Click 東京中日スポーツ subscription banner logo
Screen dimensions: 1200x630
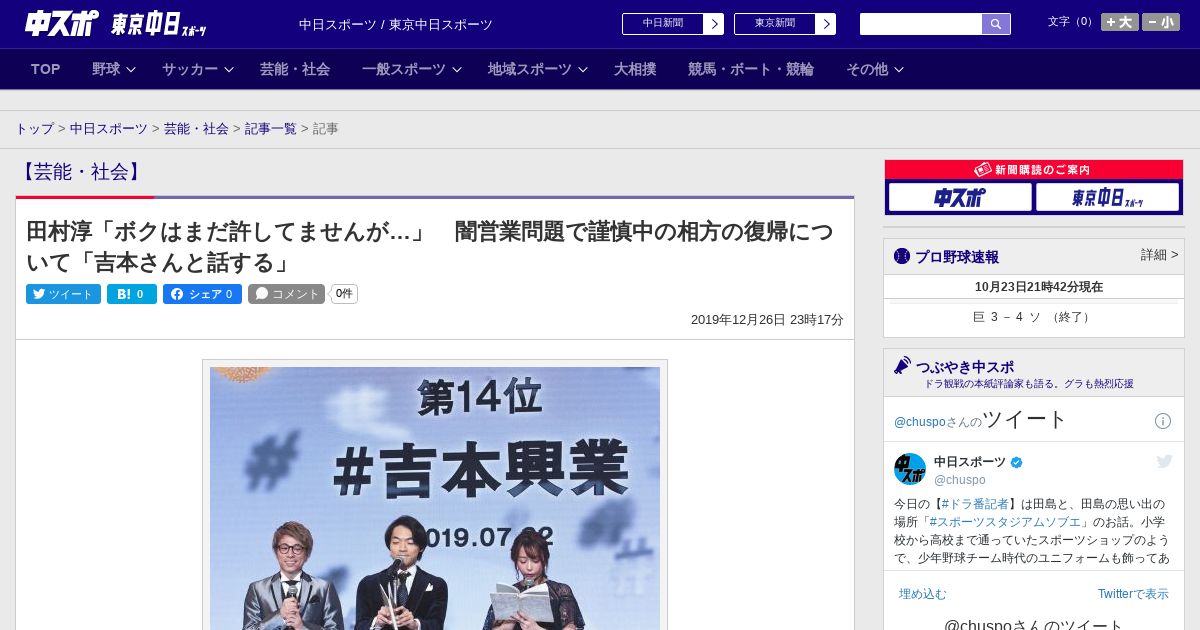coord(1107,198)
